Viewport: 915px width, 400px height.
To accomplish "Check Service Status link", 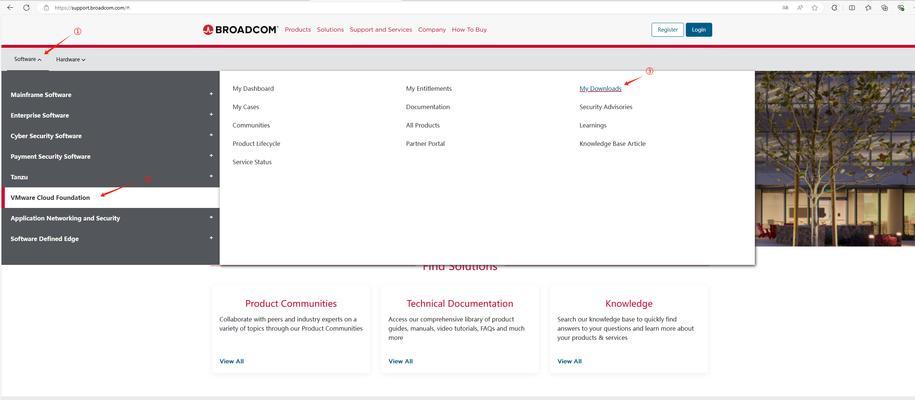I will pos(252,162).
